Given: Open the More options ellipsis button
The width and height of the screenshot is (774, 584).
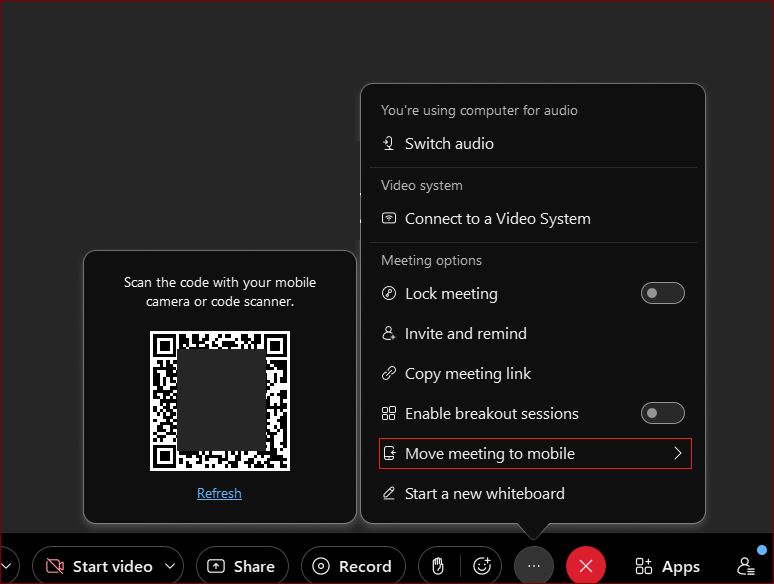Looking at the screenshot, I should [534, 566].
